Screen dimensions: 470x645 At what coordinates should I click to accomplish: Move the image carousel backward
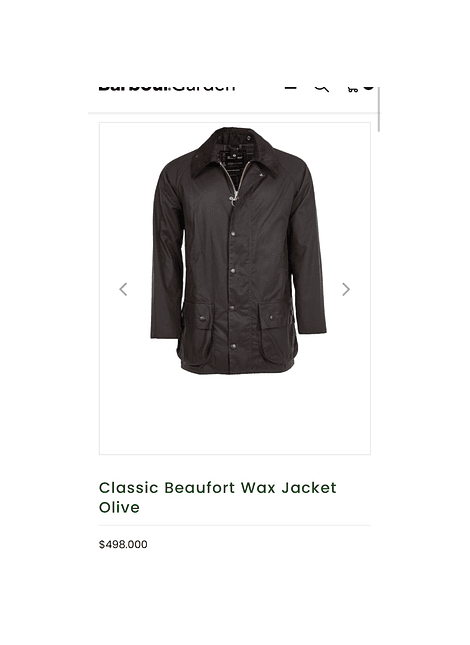[123, 290]
